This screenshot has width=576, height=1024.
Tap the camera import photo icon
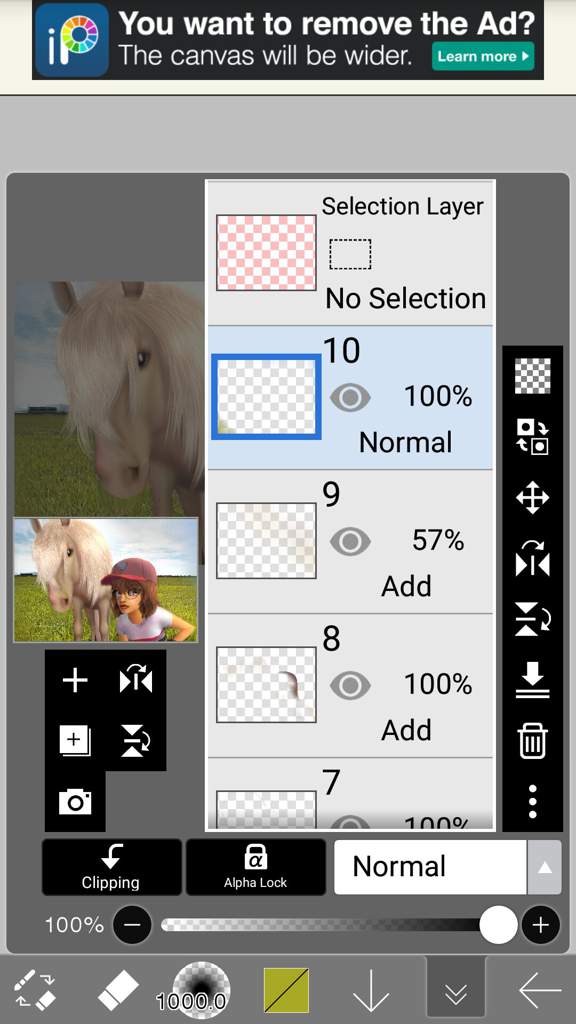[75, 801]
